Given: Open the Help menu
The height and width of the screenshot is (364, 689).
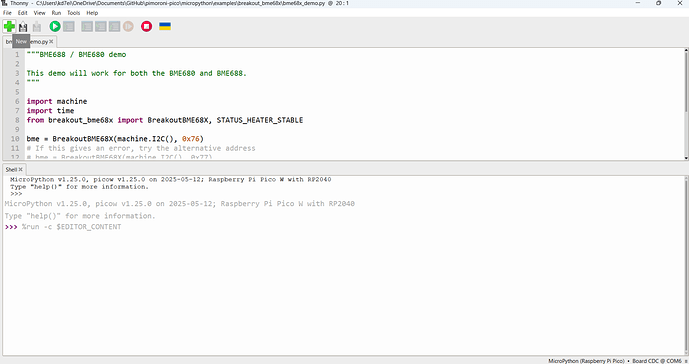Looking at the screenshot, I should tap(92, 13).
